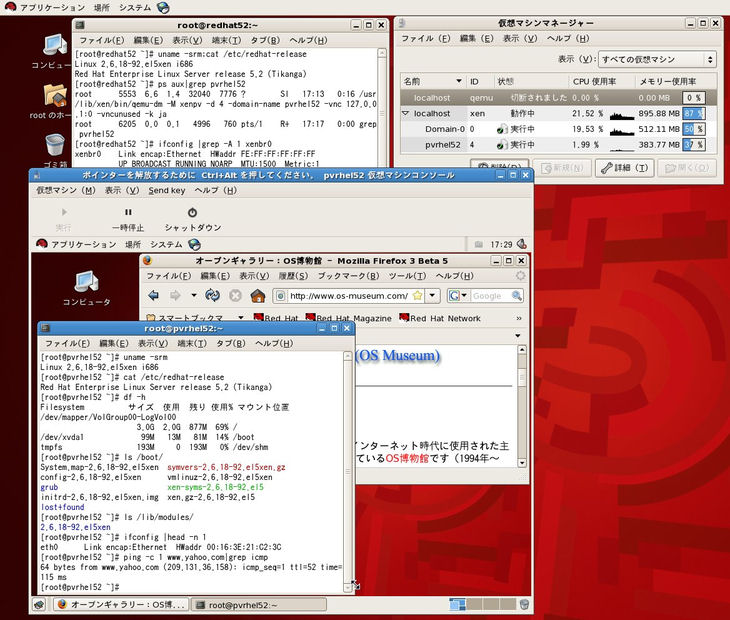Click Firefox page vertical scrollbar down arrow
Image resolution: width=730 pixels, height=620 pixels.
(522, 463)
